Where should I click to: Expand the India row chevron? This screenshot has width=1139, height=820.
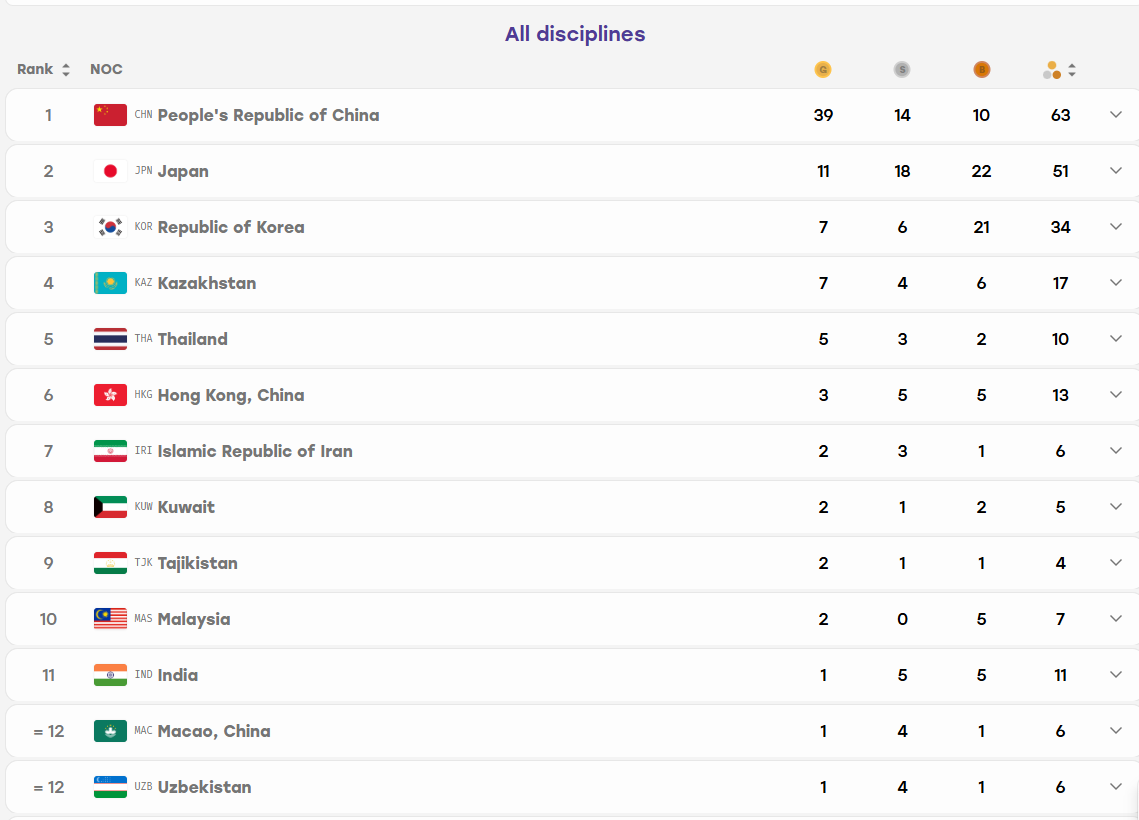click(1116, 674)
